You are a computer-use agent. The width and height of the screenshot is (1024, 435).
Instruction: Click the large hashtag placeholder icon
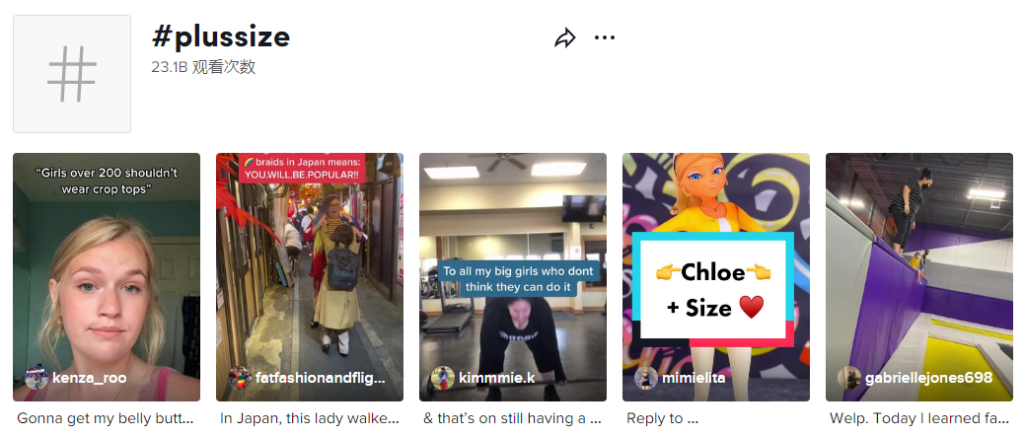(72, 74)
